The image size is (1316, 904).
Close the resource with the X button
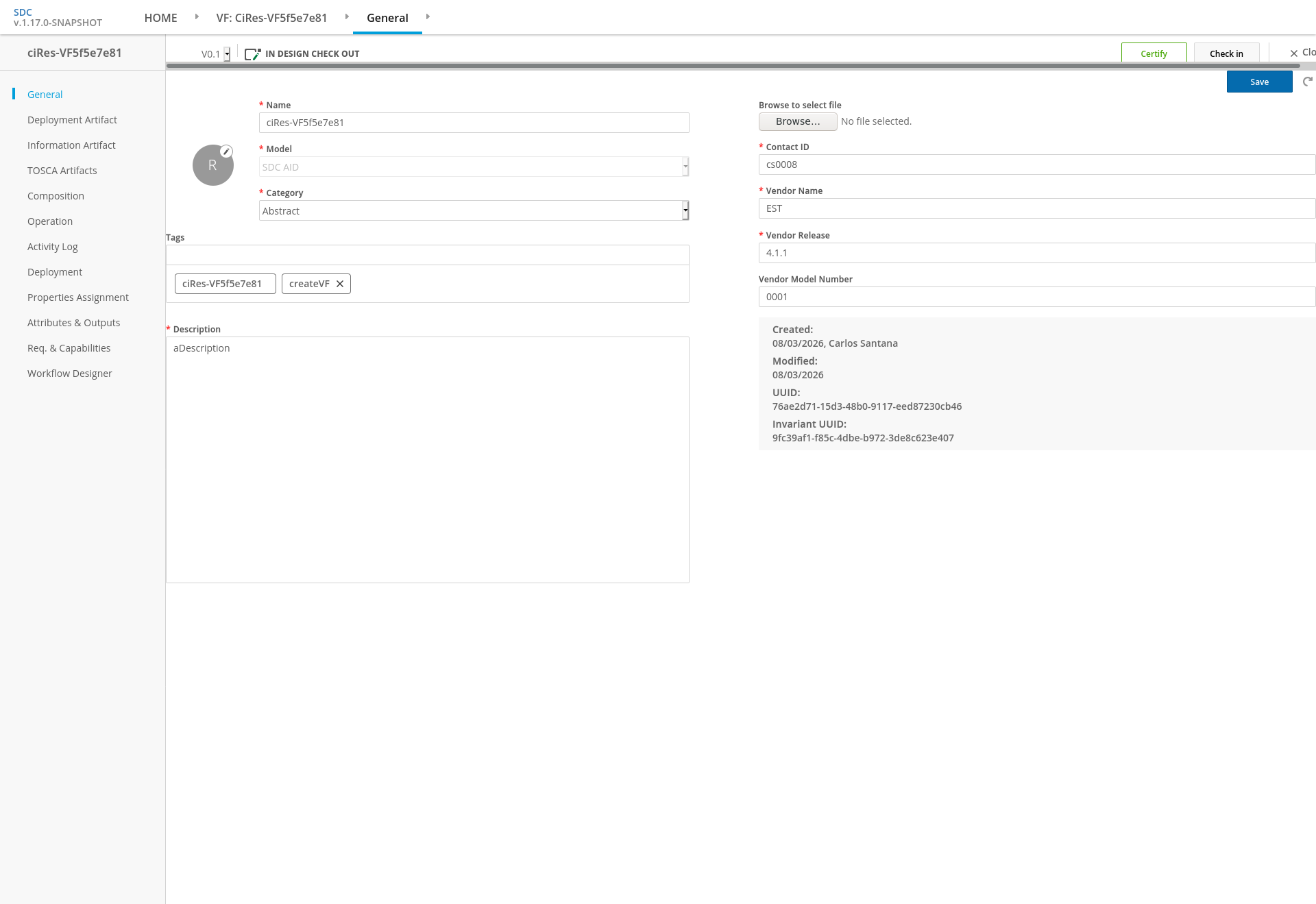point(1294,53)
